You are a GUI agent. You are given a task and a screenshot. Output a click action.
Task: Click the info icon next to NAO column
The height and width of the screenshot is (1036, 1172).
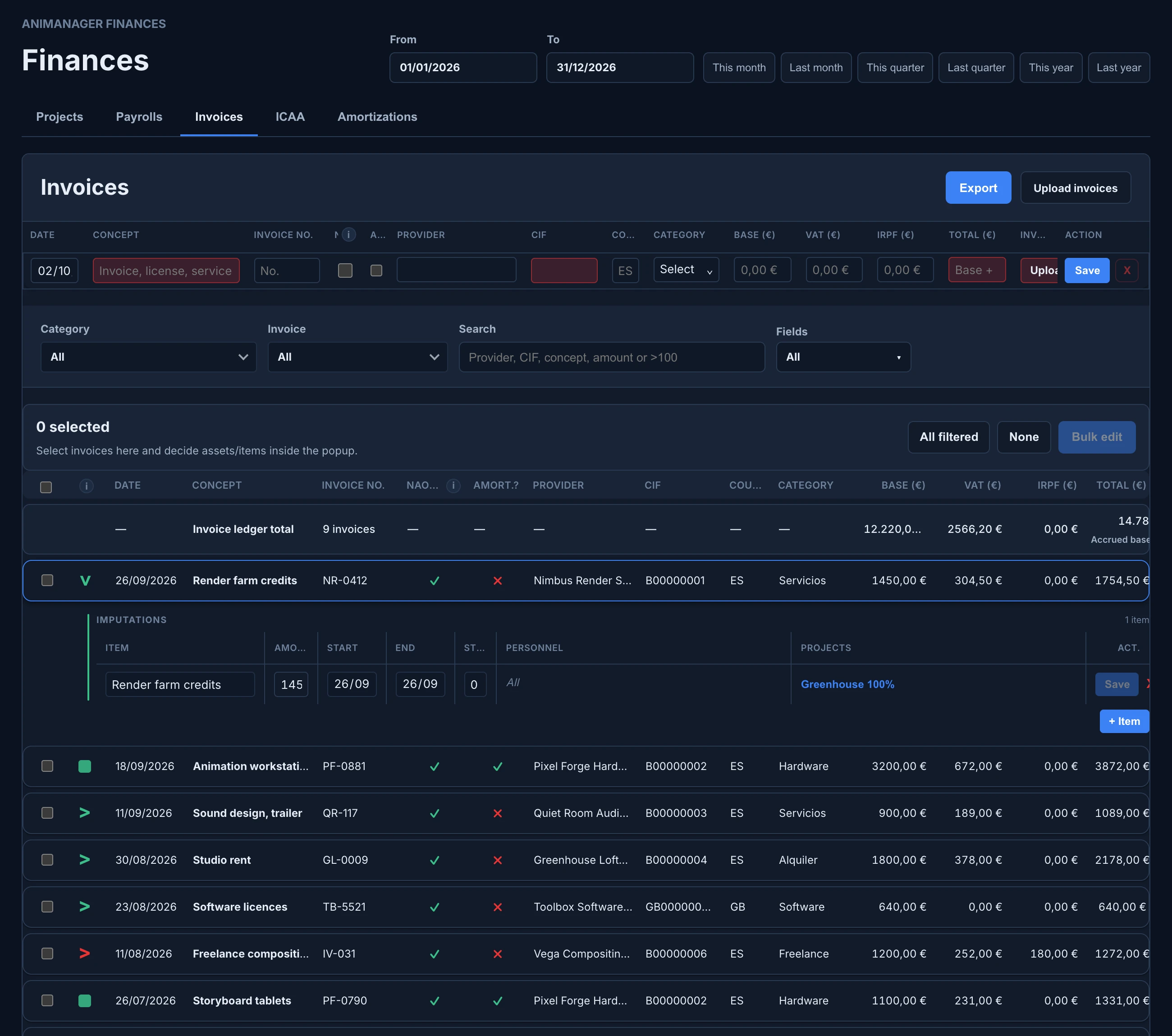(x=453, y=486)
